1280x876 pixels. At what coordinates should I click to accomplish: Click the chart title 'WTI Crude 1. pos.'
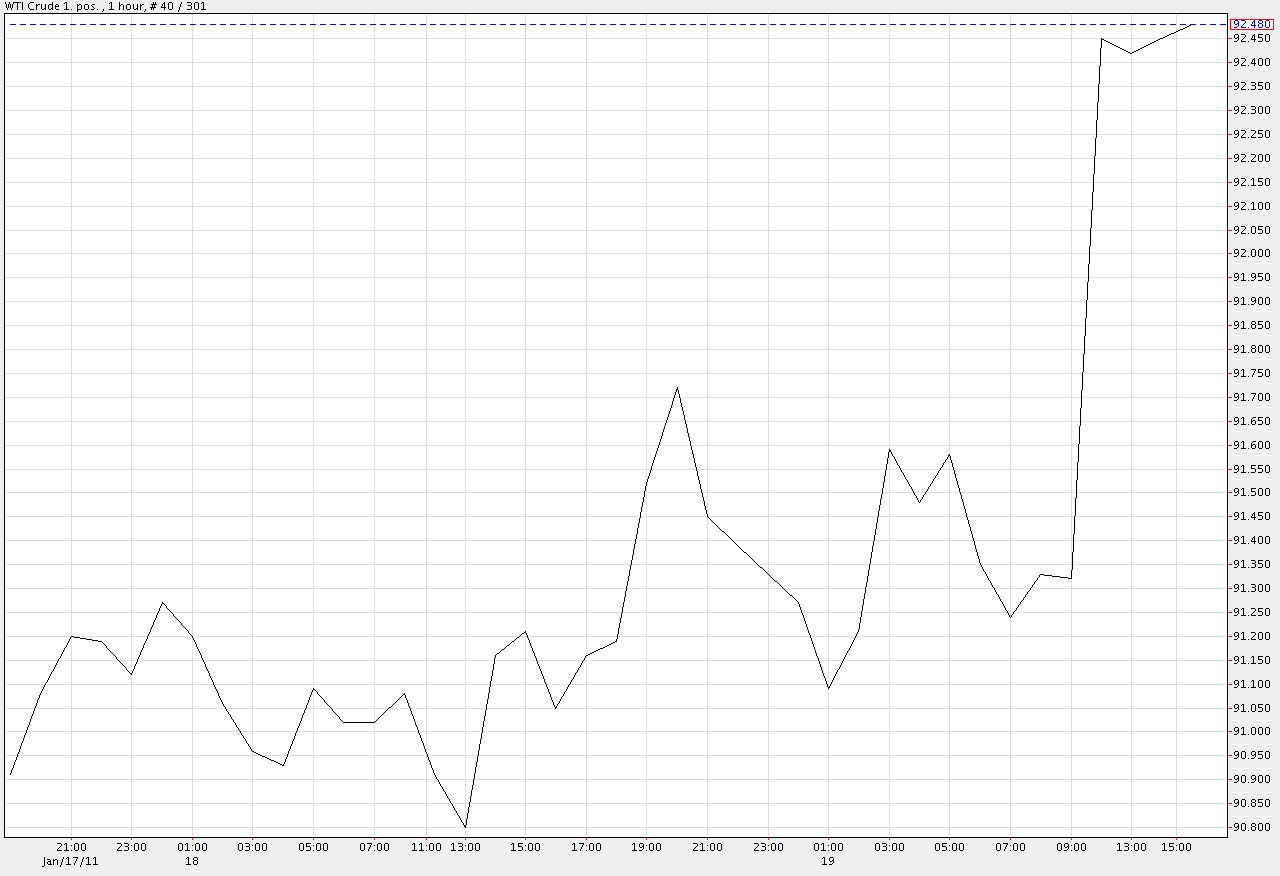pyautogui.click(x=50, y=6)
